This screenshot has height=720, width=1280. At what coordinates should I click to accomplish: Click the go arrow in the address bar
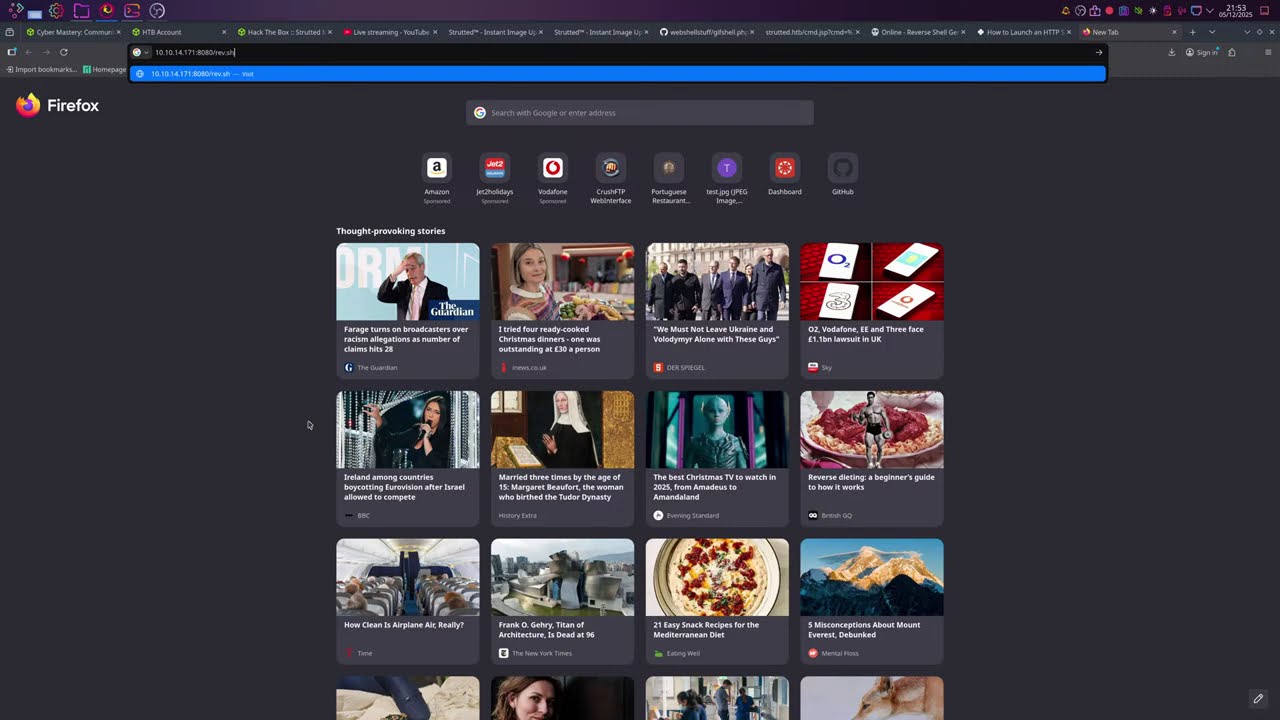1099,52
